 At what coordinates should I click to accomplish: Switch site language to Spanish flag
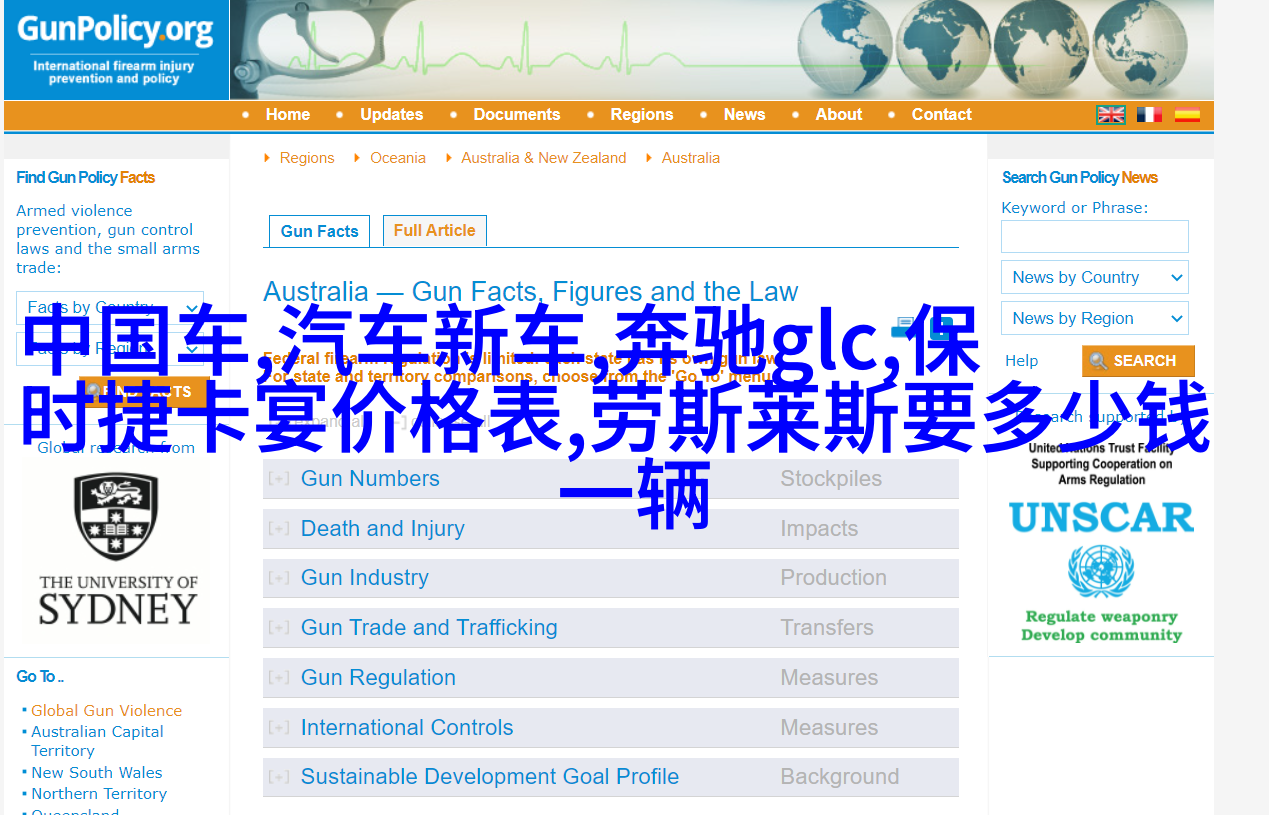(x=1187, y=115)
